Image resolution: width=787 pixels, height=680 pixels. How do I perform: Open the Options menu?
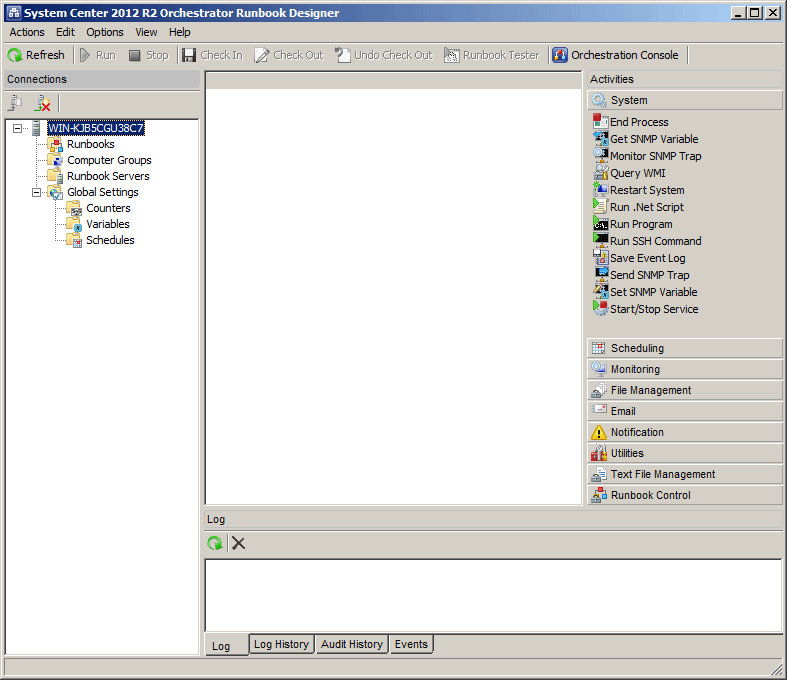105,33
